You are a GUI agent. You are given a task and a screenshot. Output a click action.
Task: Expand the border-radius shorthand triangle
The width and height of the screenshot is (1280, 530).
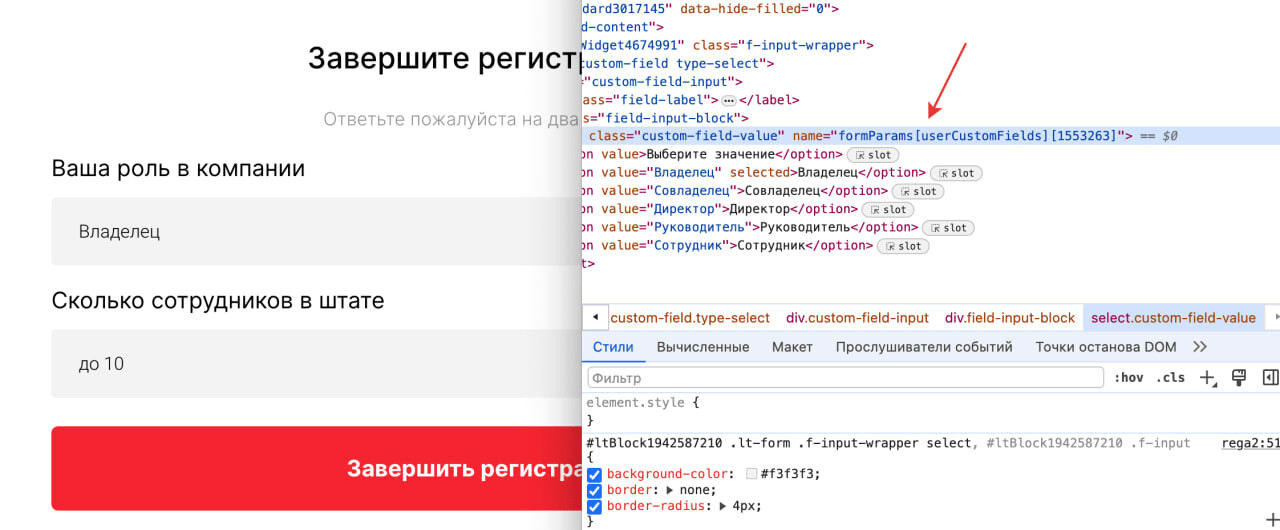coord(722,506)
